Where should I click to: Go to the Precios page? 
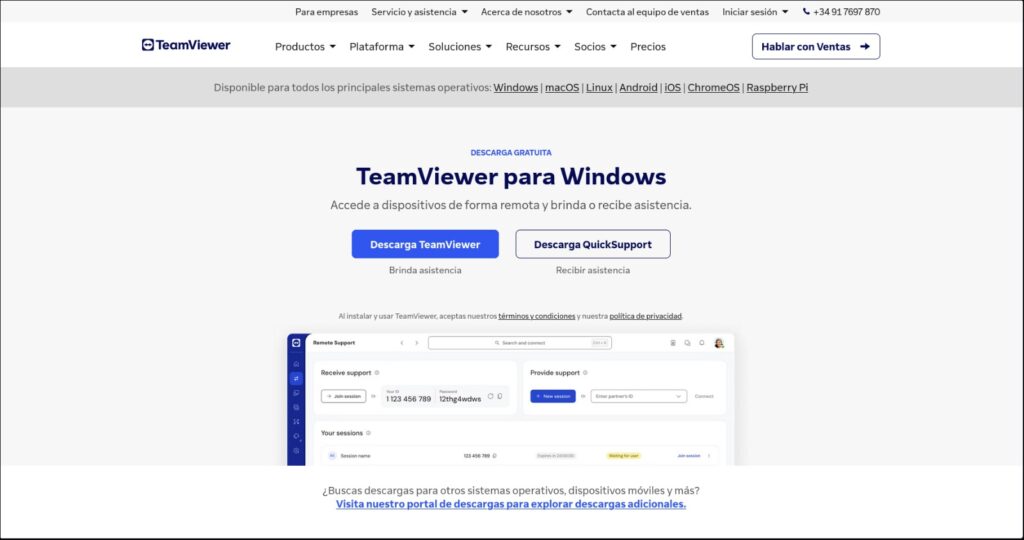click(x=648, y=47)
